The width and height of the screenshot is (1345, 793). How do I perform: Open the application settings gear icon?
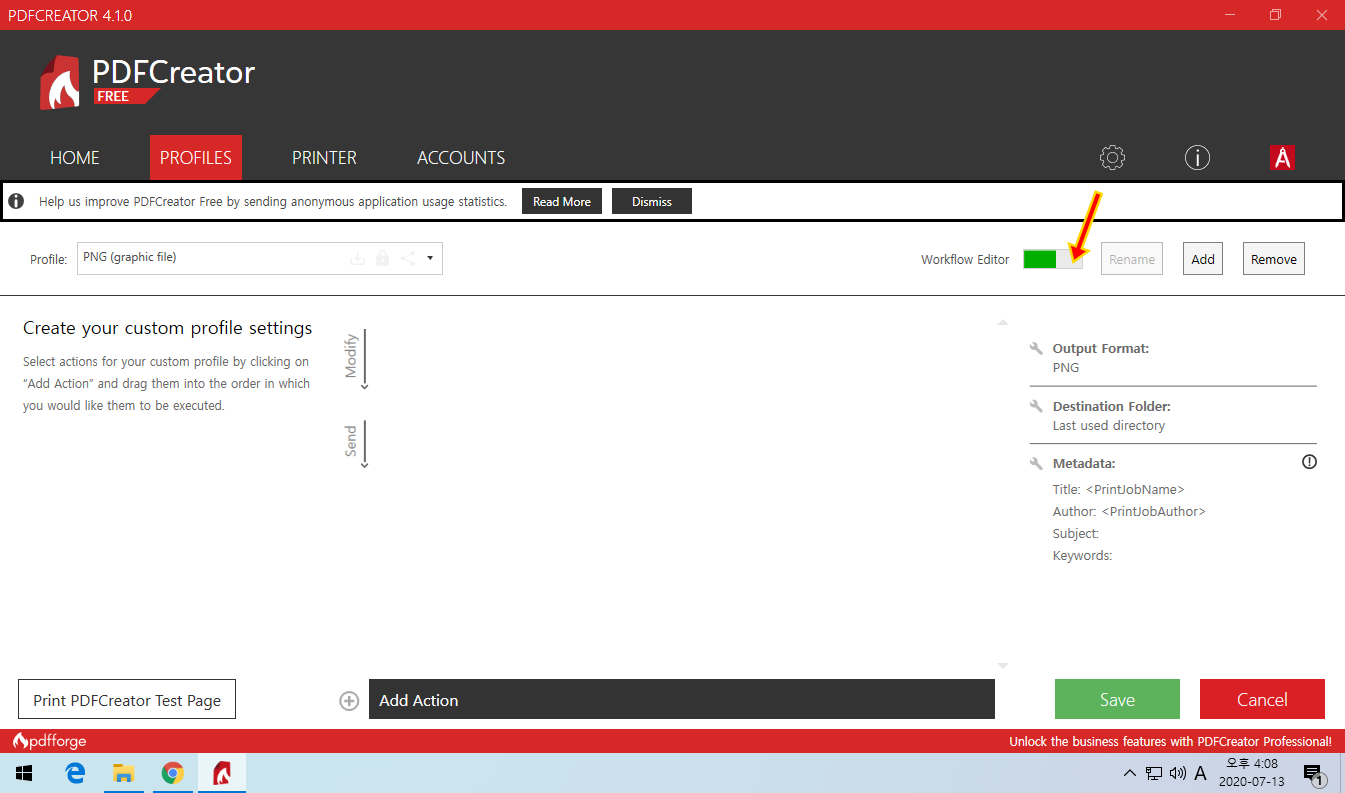[1112, 157]
